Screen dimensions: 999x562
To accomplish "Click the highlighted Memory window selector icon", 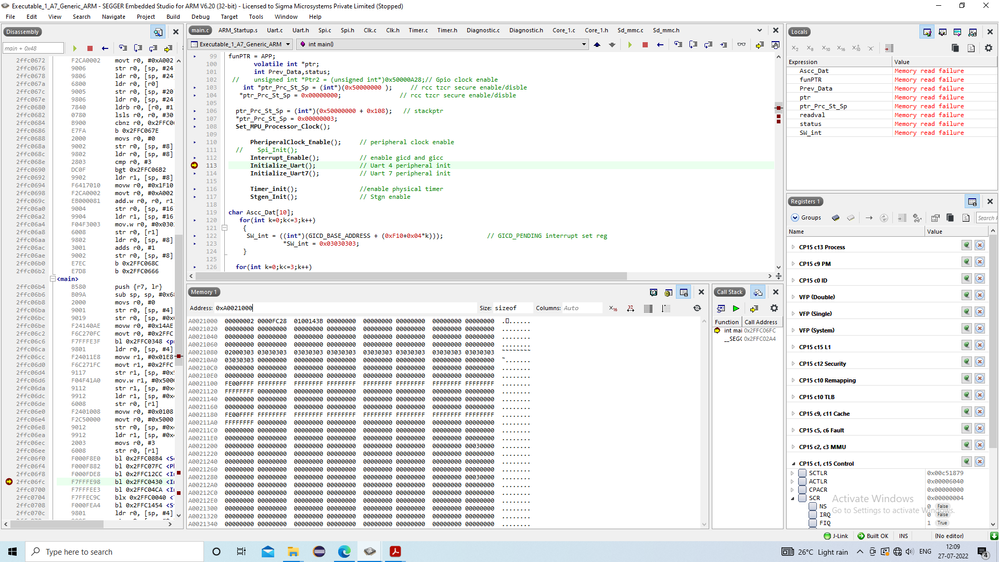I will [x=684, y=292].
